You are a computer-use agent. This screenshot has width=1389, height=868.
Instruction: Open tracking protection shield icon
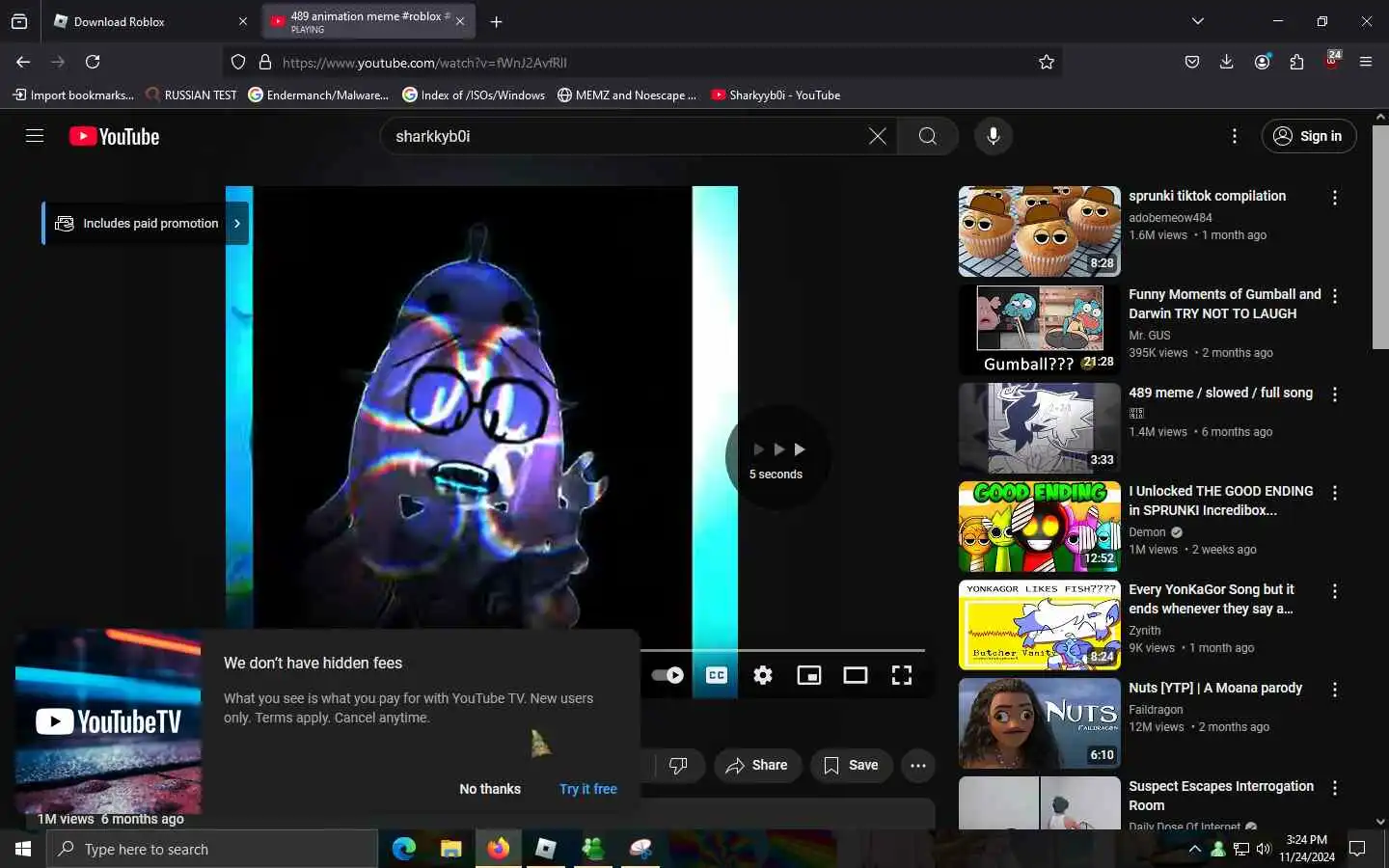(x=238, y=62)
